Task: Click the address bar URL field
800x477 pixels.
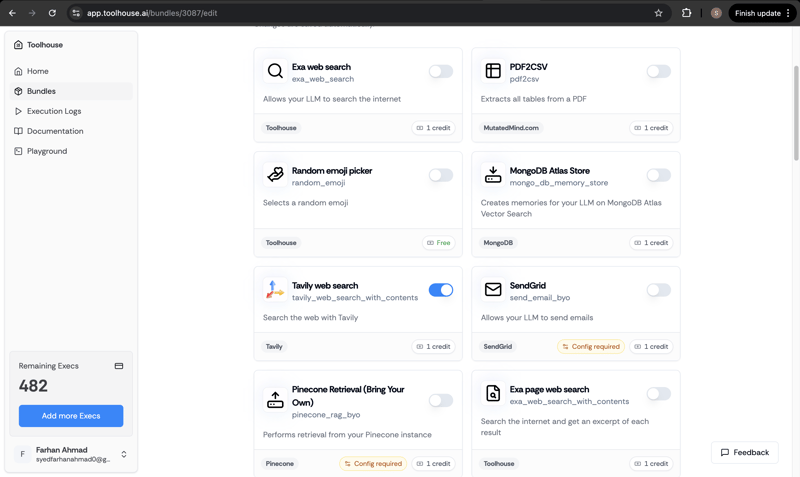Action: point(367,13)
